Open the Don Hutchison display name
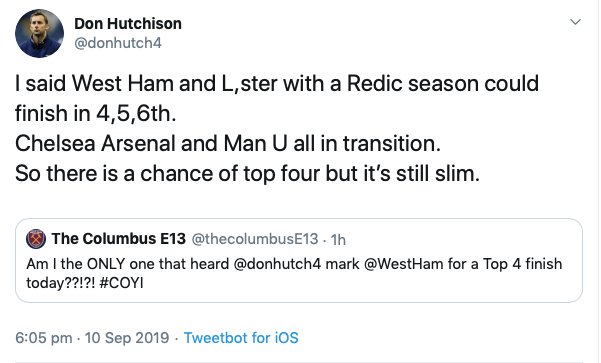This screenshot has height=363, width=601. click(128, 24)
